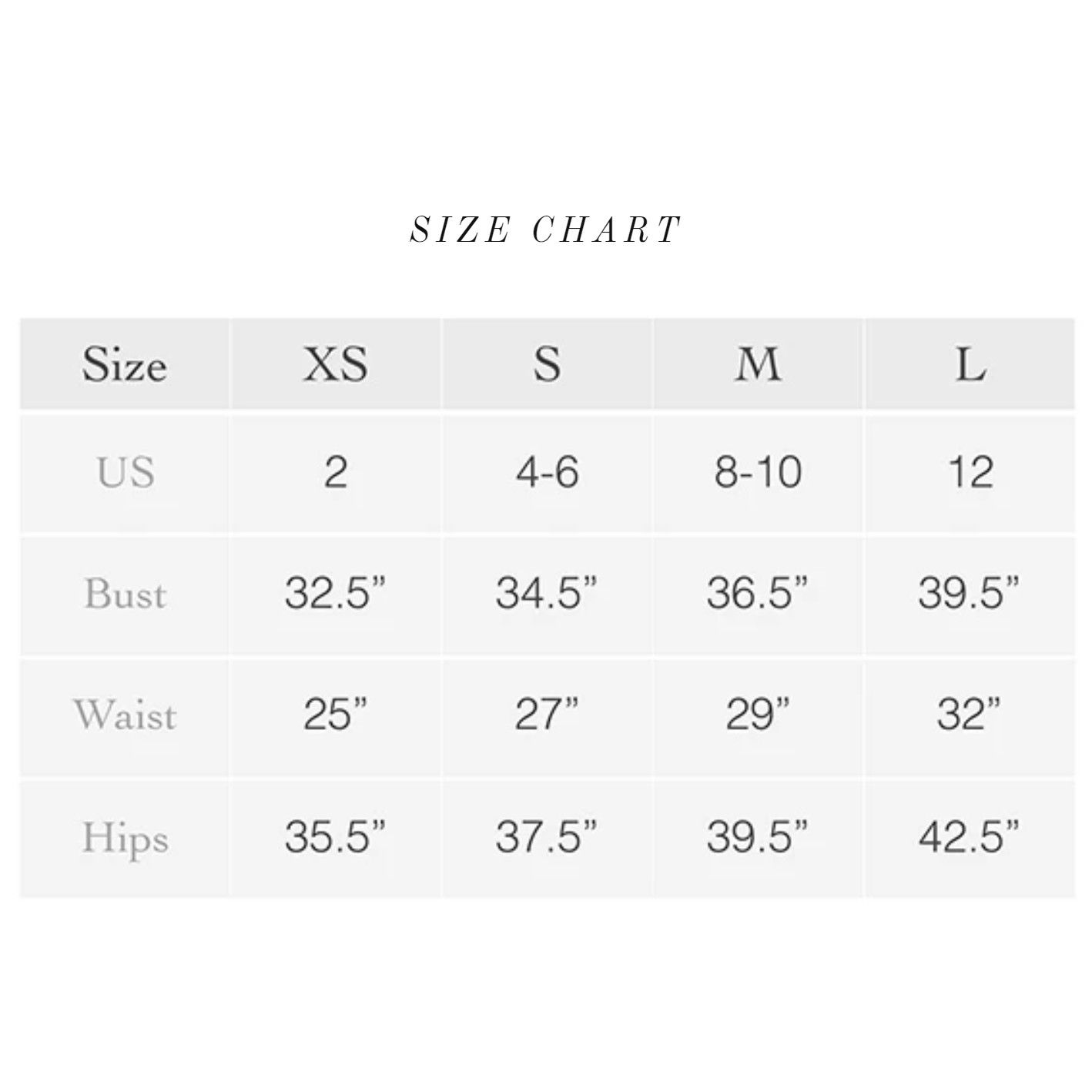
Task: Click the US 8-10 cell
Action: [758, 471]
